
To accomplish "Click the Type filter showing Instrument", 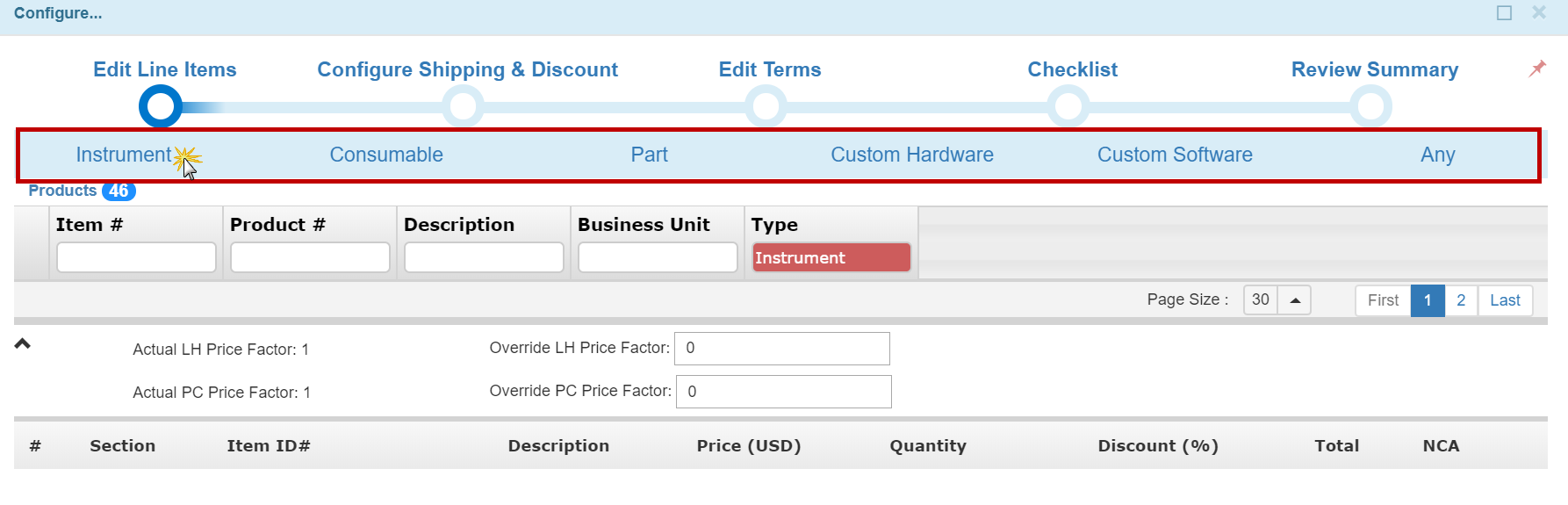I will click(831, 257).
